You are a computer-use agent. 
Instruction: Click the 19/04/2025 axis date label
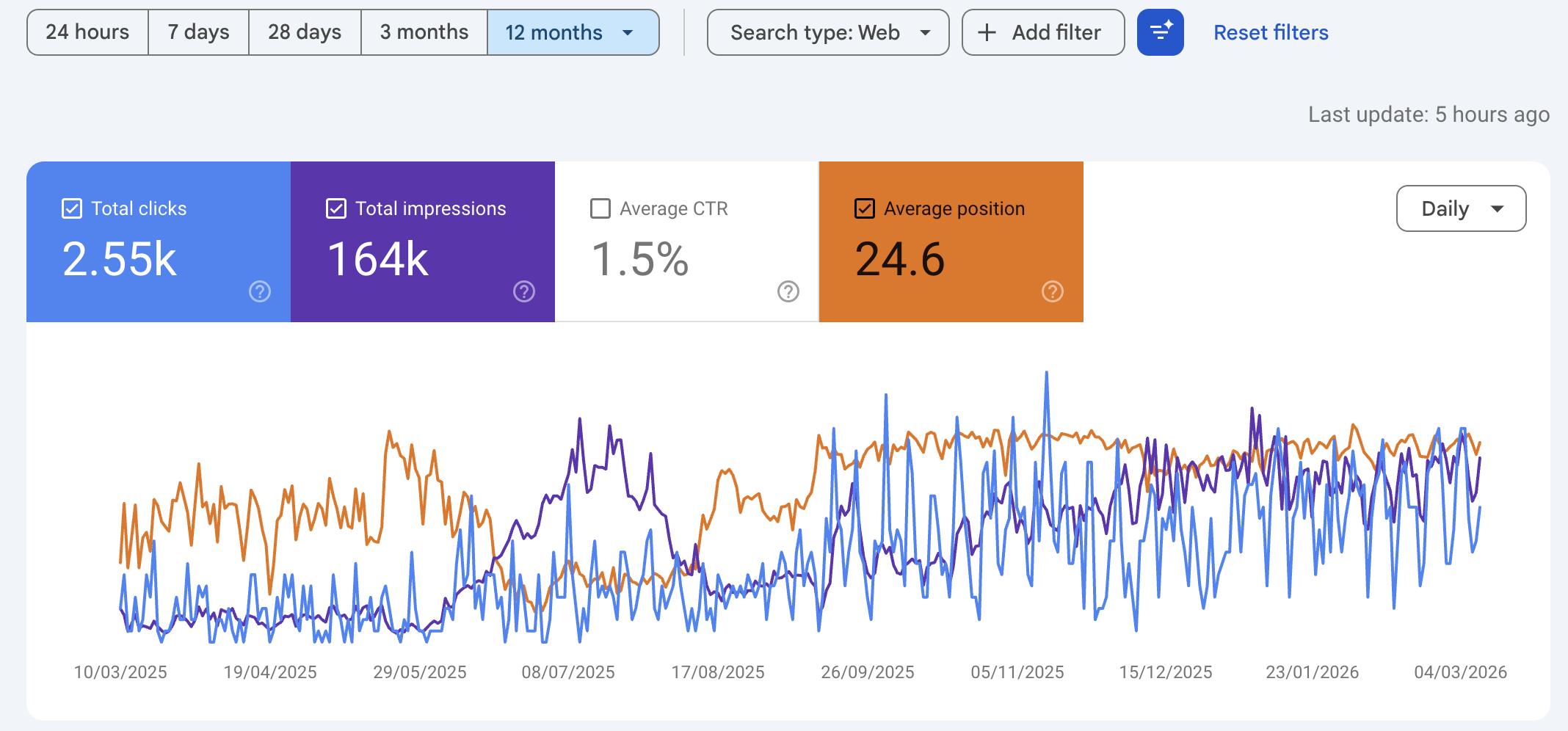(x=270, y=672)
